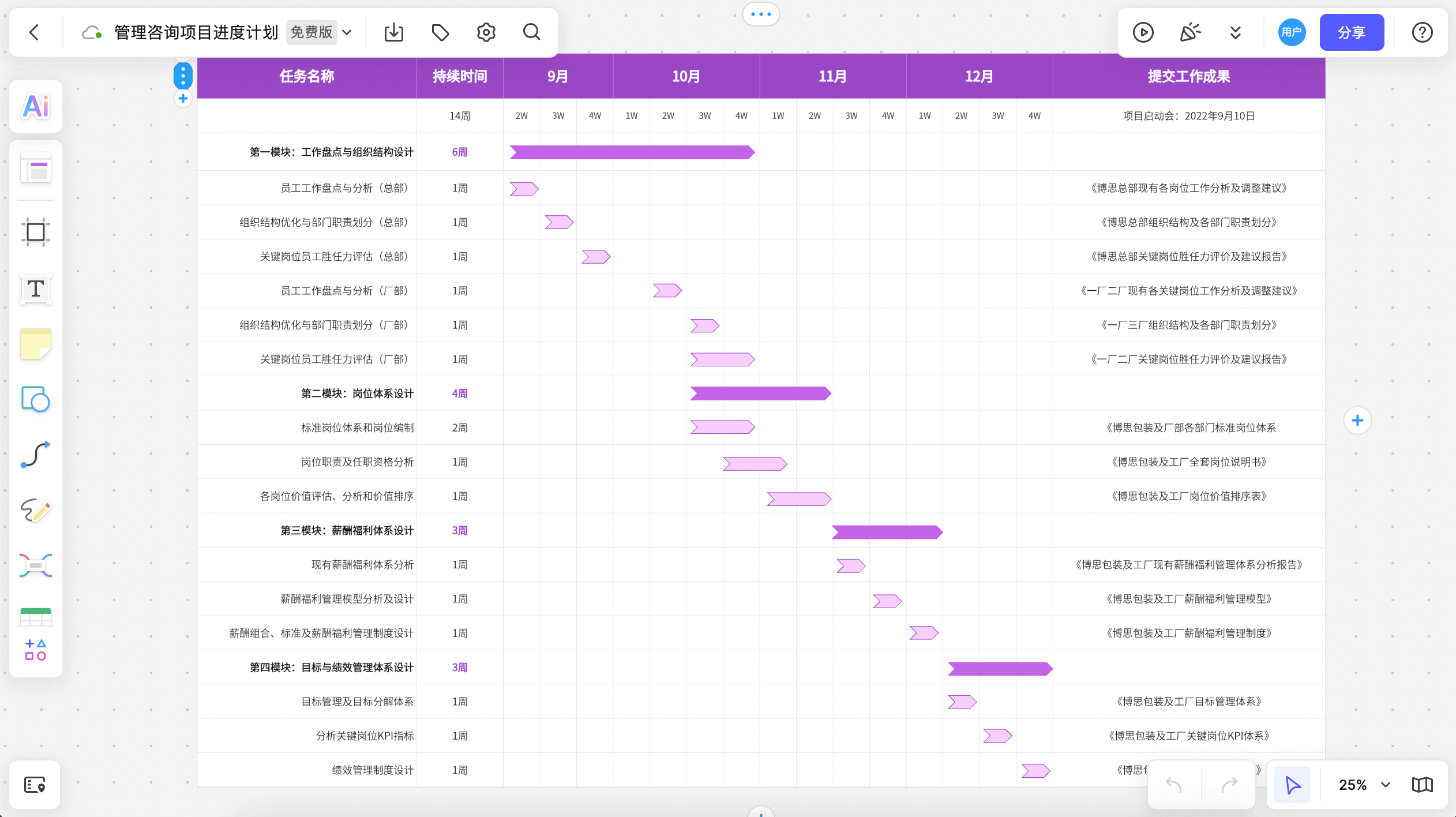Go back with the left arrow
The height and width of the screenshot is (817, 1456).
(34, 32)
